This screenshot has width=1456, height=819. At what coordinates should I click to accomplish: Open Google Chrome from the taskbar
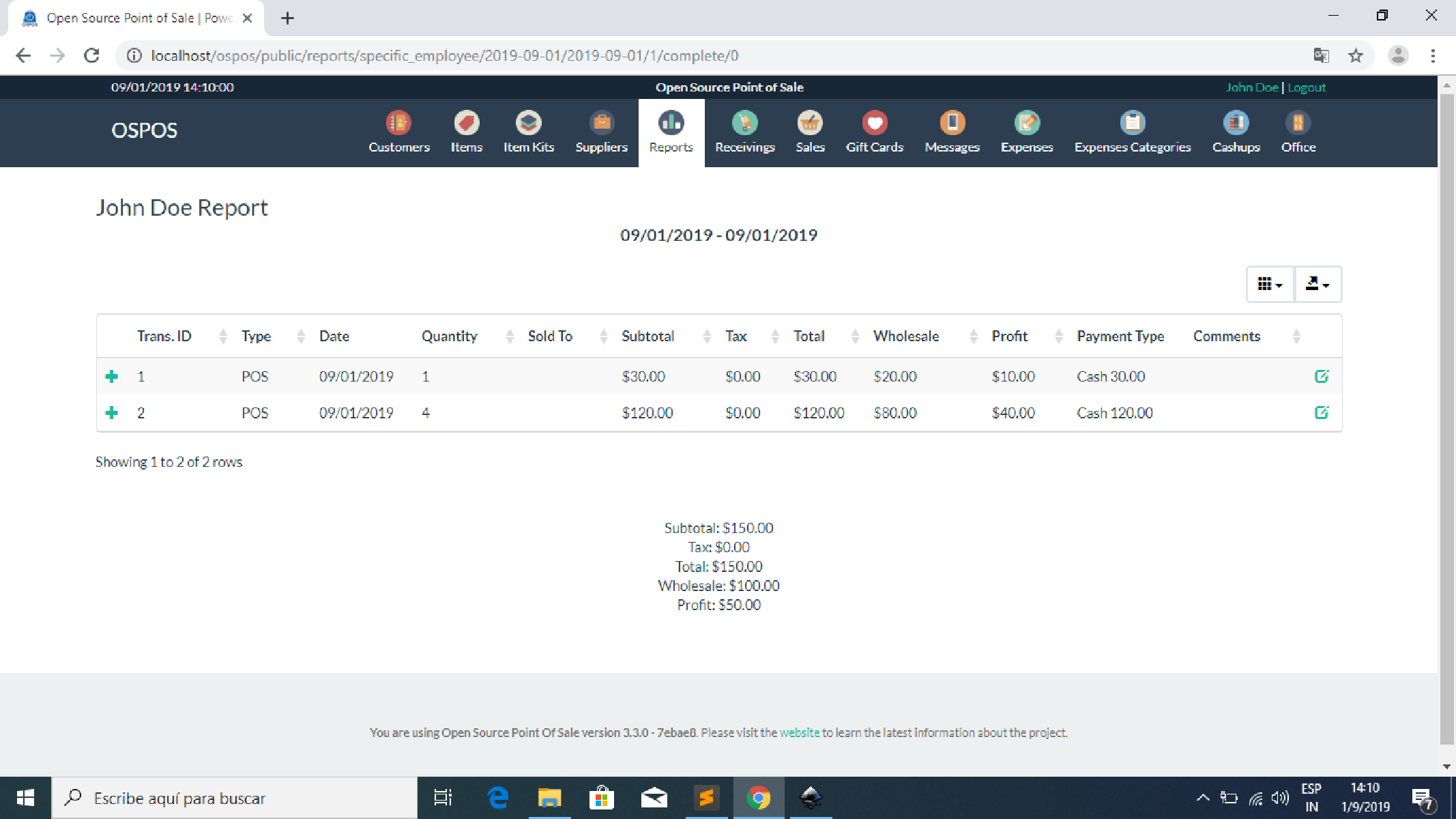(758, 797)
